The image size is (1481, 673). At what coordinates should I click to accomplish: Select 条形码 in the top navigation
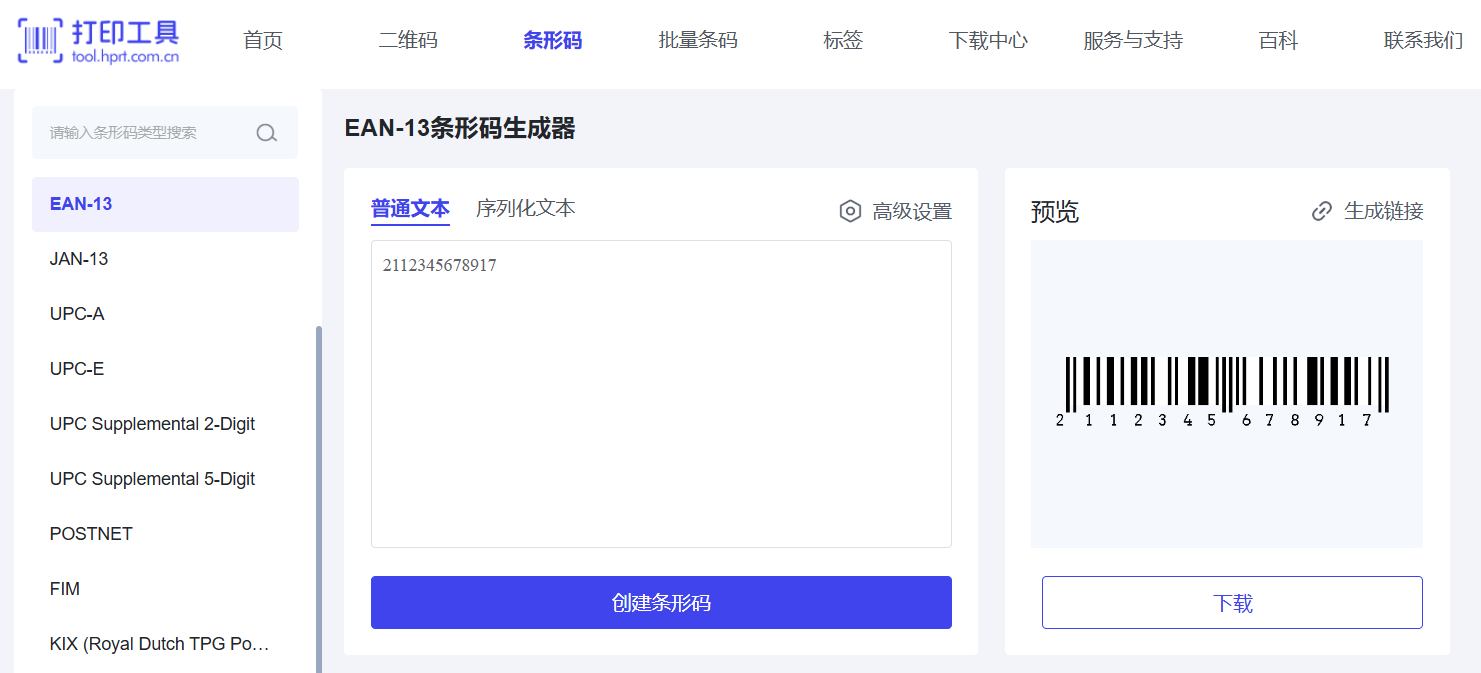point(552,40)
